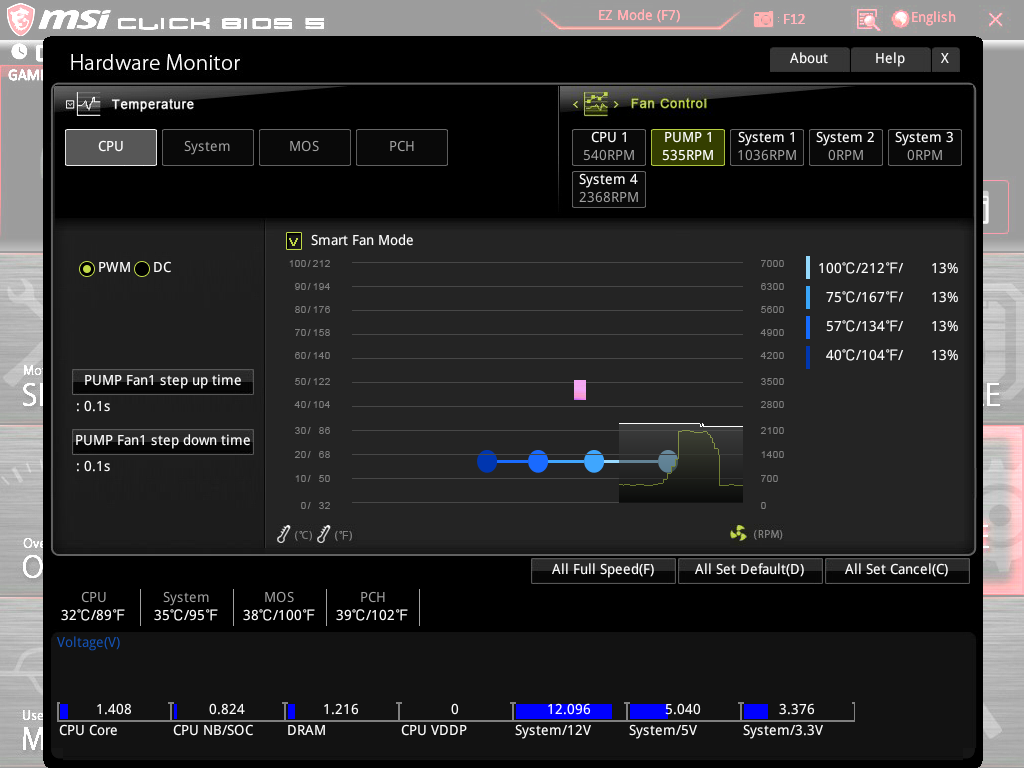Click PCH temperature reading 39°C/102°F
This screenshot has width=1024, height=768.
click(372, 616)
